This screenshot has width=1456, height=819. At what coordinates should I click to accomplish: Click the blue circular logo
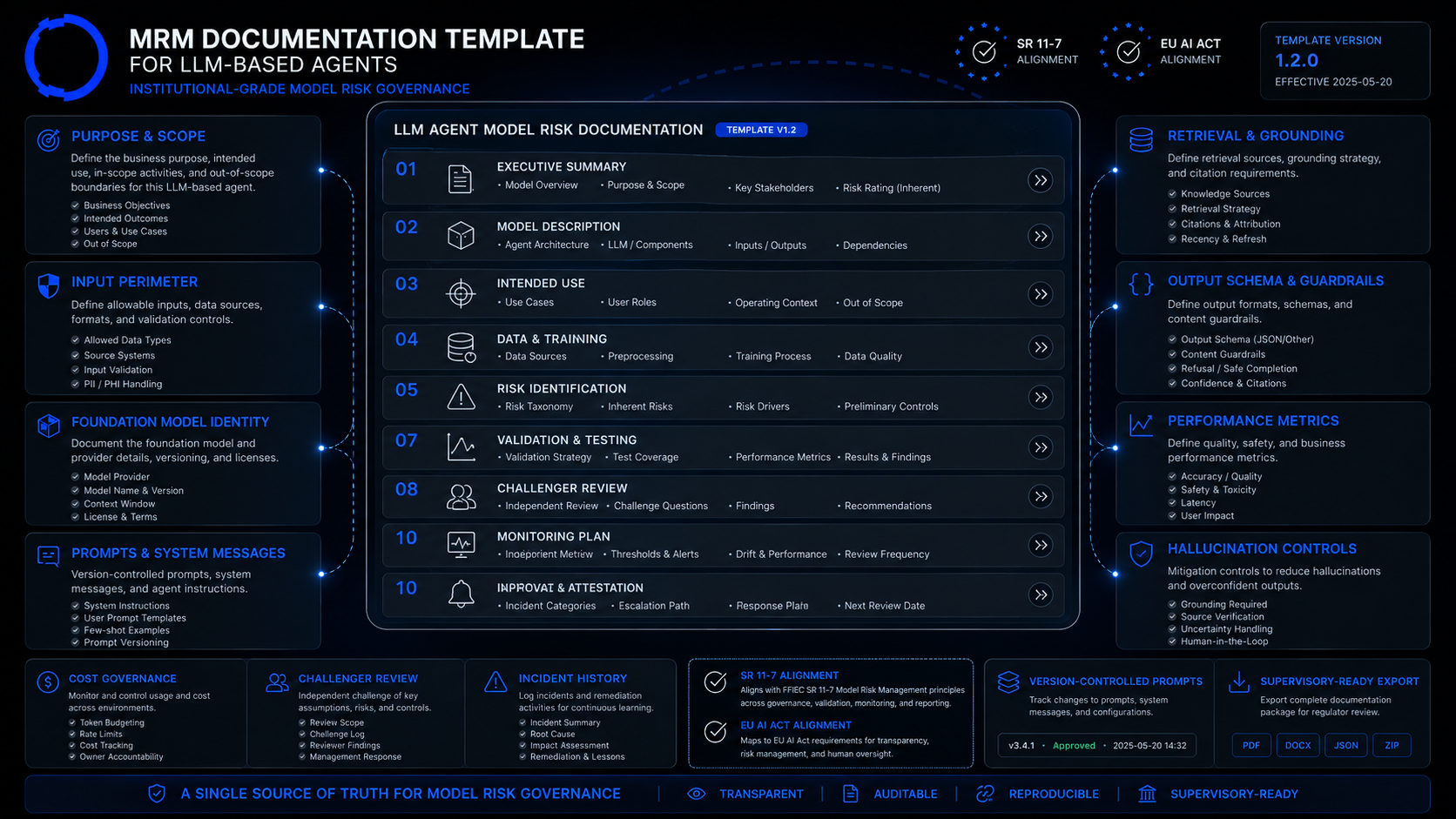click(66, 57)
